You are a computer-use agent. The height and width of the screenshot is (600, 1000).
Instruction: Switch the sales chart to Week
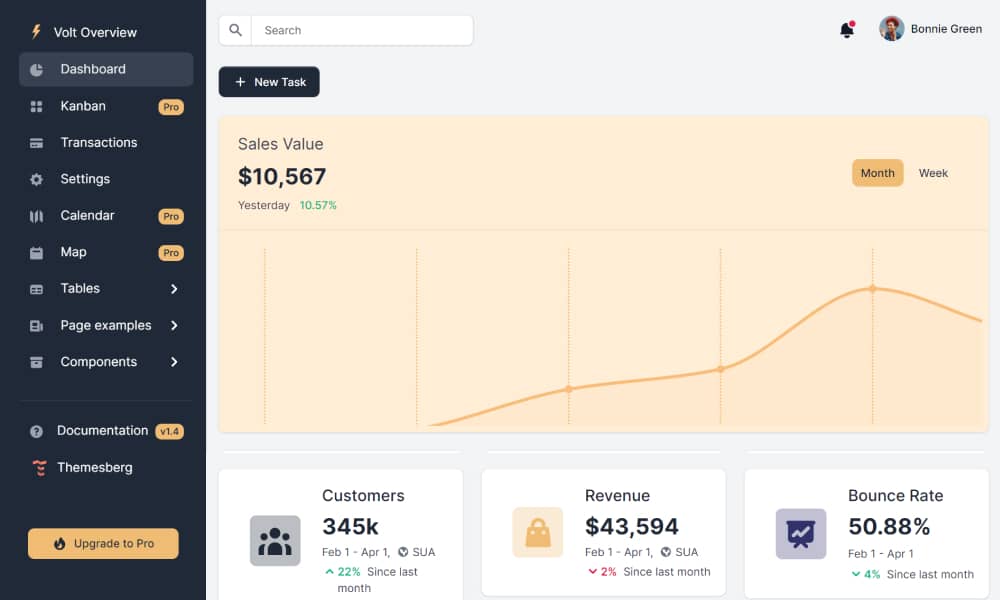coord(933,173)
